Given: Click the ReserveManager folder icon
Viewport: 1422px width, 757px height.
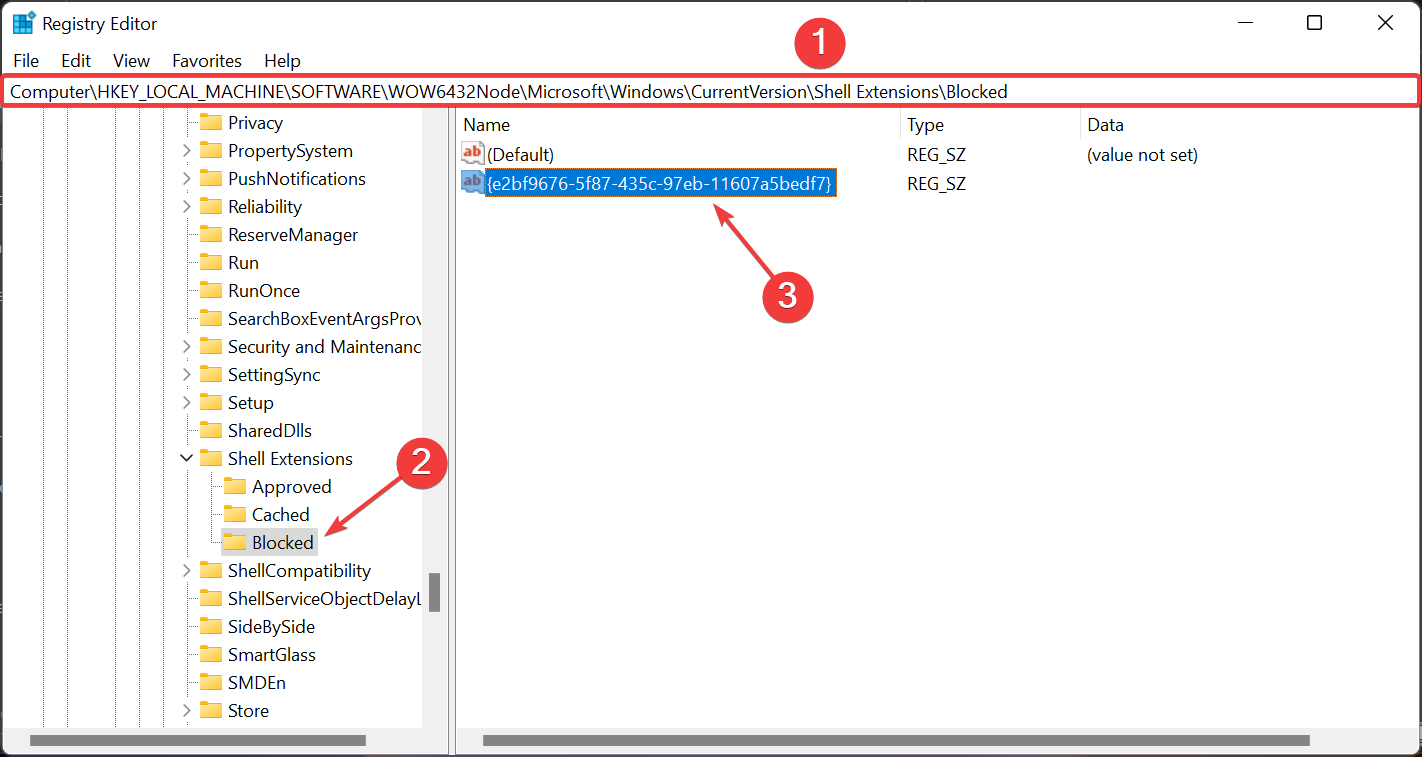Looking at the screenshot, I should 210,235.
